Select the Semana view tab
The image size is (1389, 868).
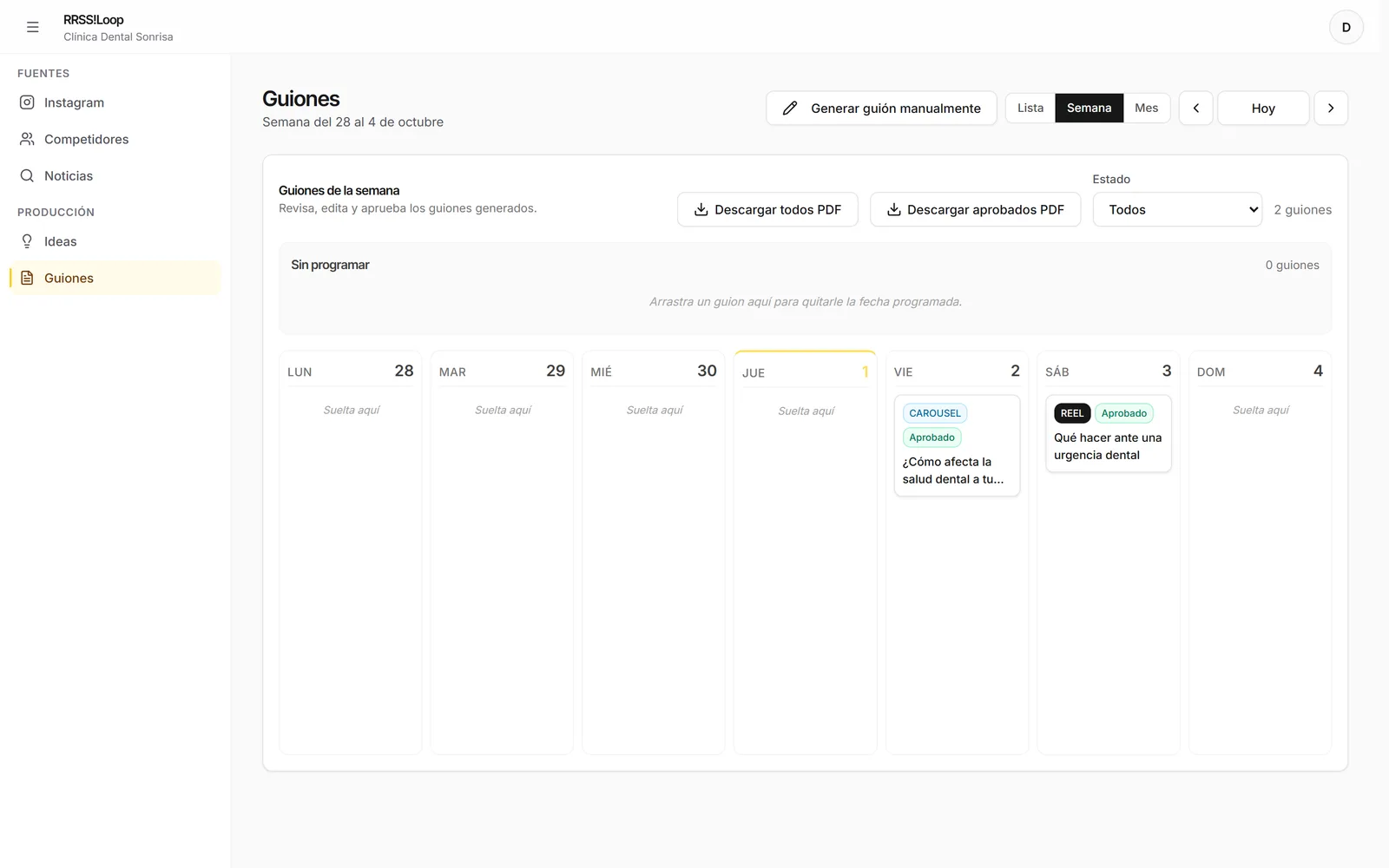coord(1089,108)
